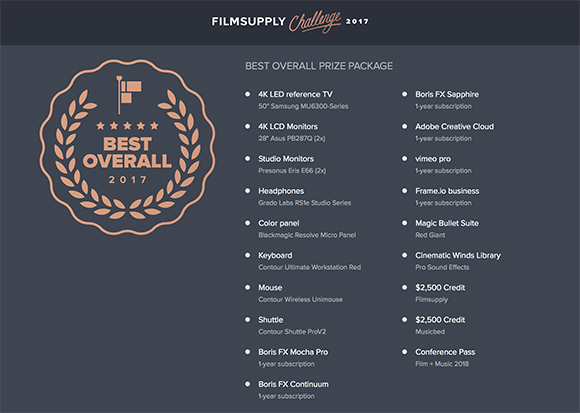Viewport: 580px width, 413px height.
Task: Click the bullet beside Conference Pass
Action: click(x=404, y=352)
